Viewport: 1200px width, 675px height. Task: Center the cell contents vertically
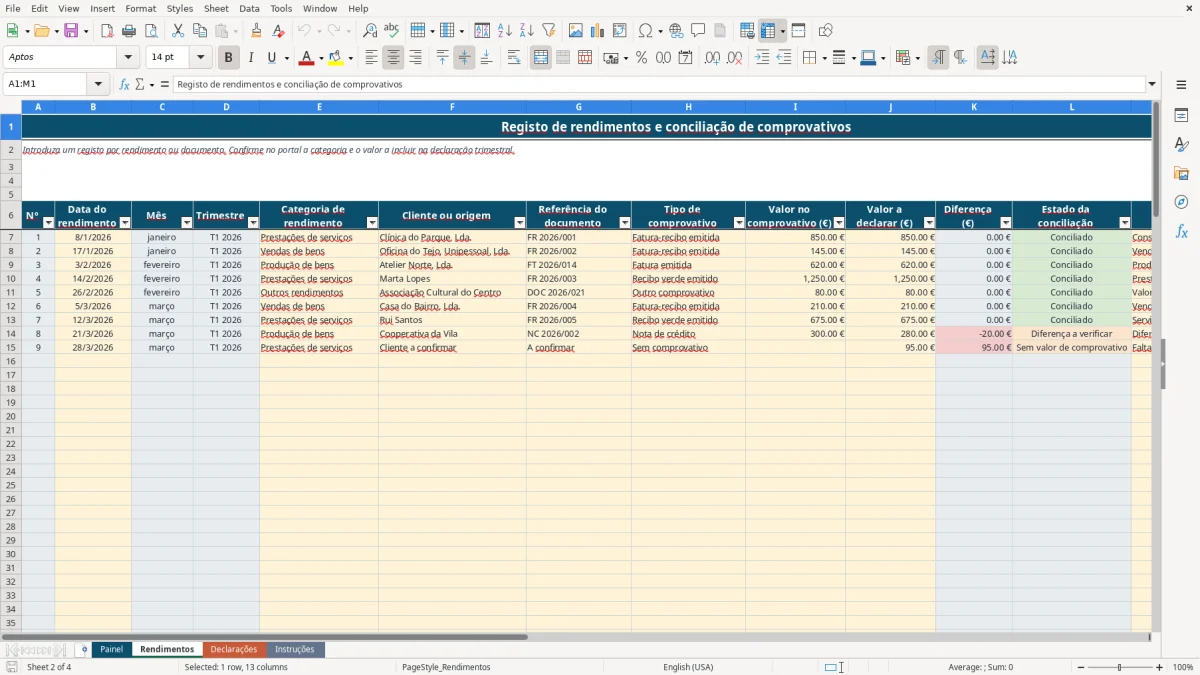(x=464, y=58)
